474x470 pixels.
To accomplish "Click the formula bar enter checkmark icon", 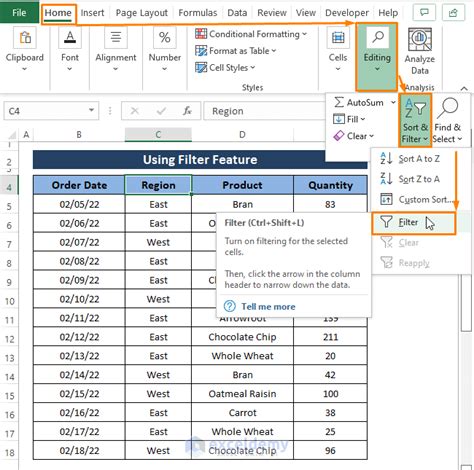I will point(161,111).
